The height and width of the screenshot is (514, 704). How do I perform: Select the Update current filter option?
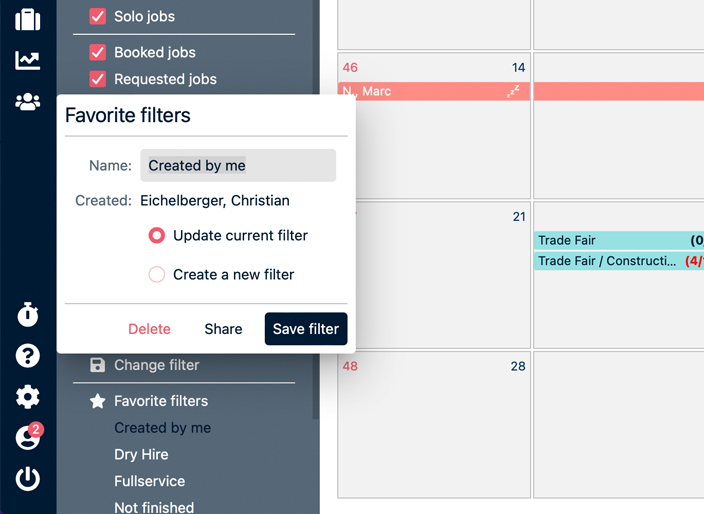(x=157, y=236)
